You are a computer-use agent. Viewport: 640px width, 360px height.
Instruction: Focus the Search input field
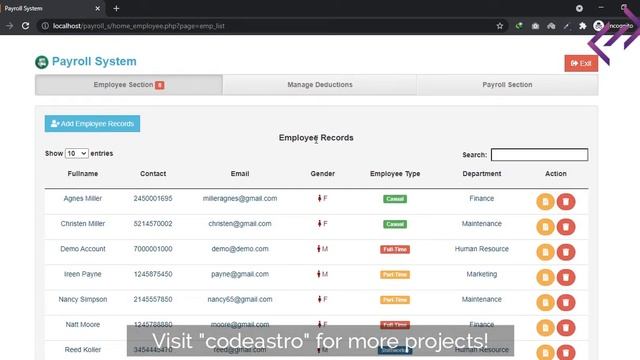(539, 155)
